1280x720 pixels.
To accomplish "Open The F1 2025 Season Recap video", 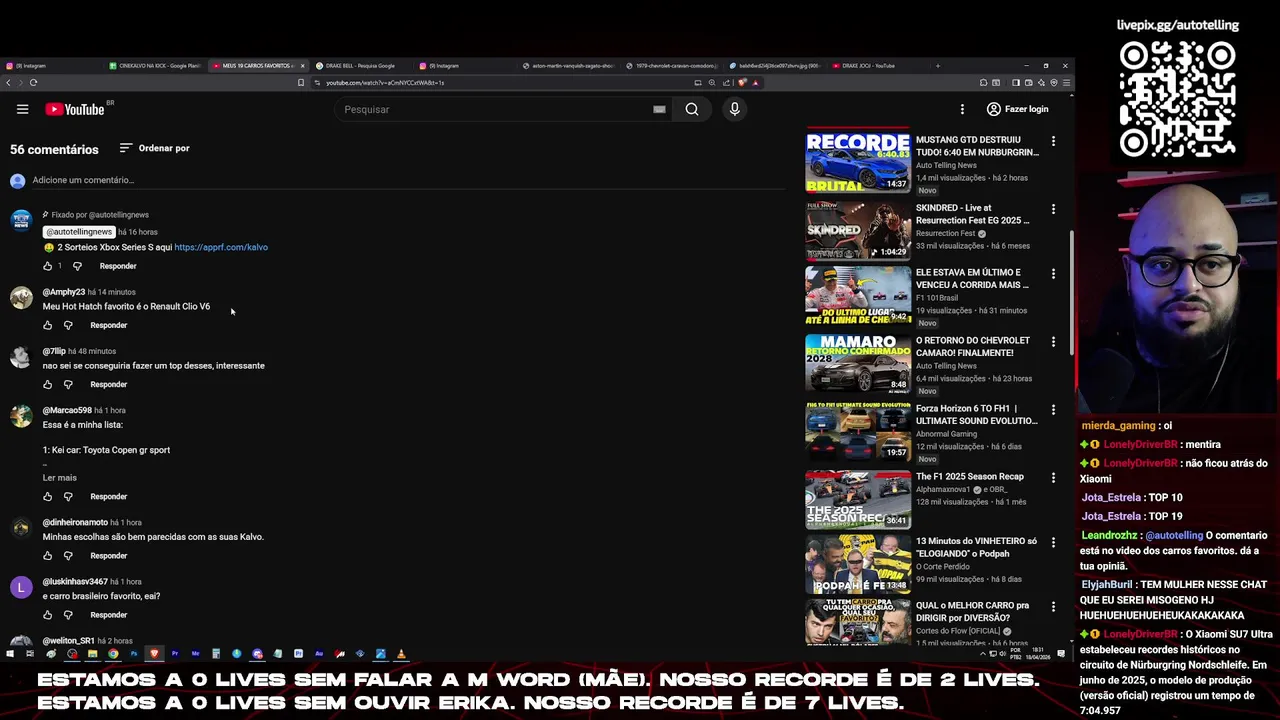I will [969, 477].
